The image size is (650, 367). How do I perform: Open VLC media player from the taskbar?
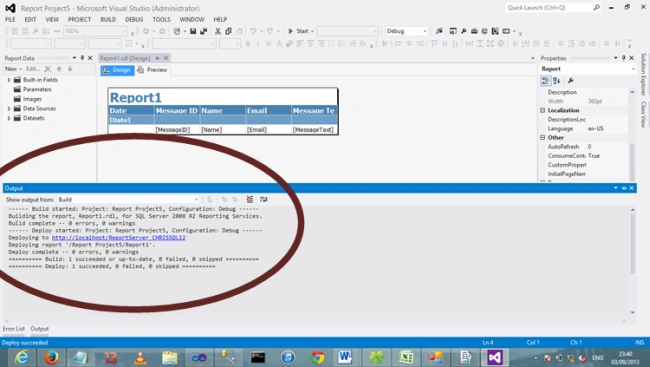point(140,357)
